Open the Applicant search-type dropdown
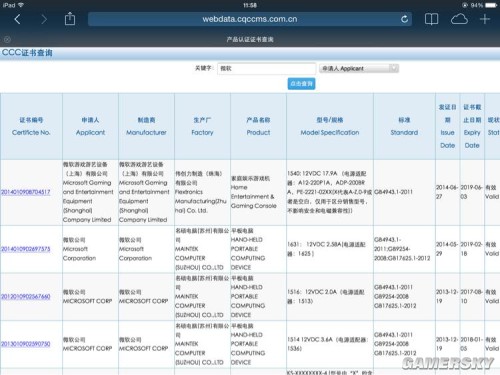 pyautogui.click(x=359, y=68)
